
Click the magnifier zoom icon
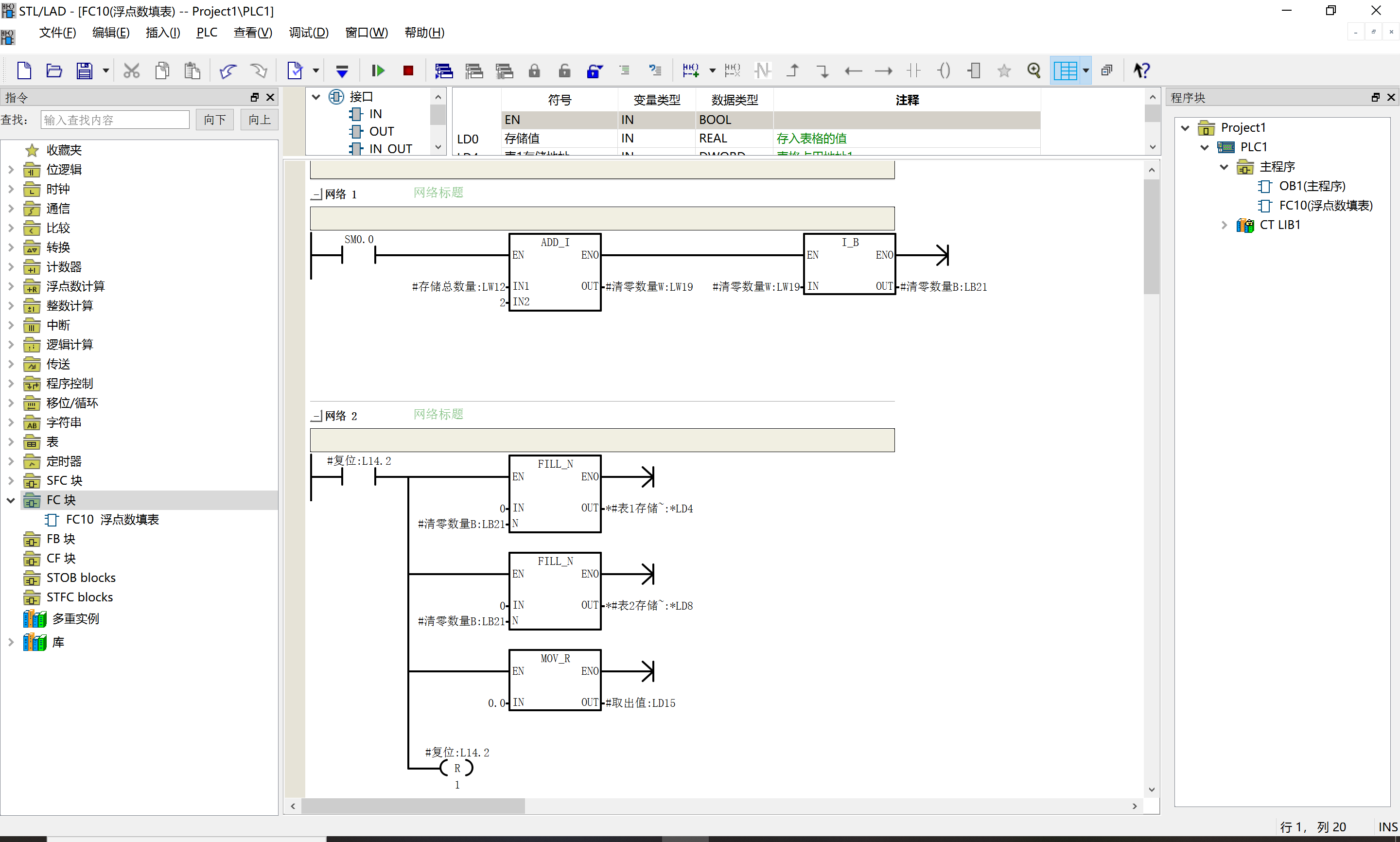pos(1034,70)
